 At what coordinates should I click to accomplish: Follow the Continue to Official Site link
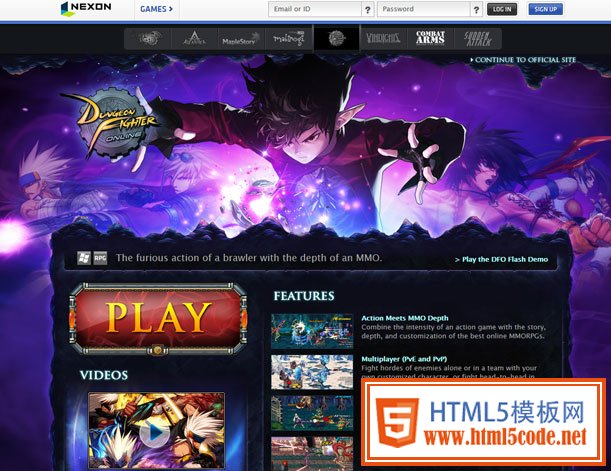[523, 60]
